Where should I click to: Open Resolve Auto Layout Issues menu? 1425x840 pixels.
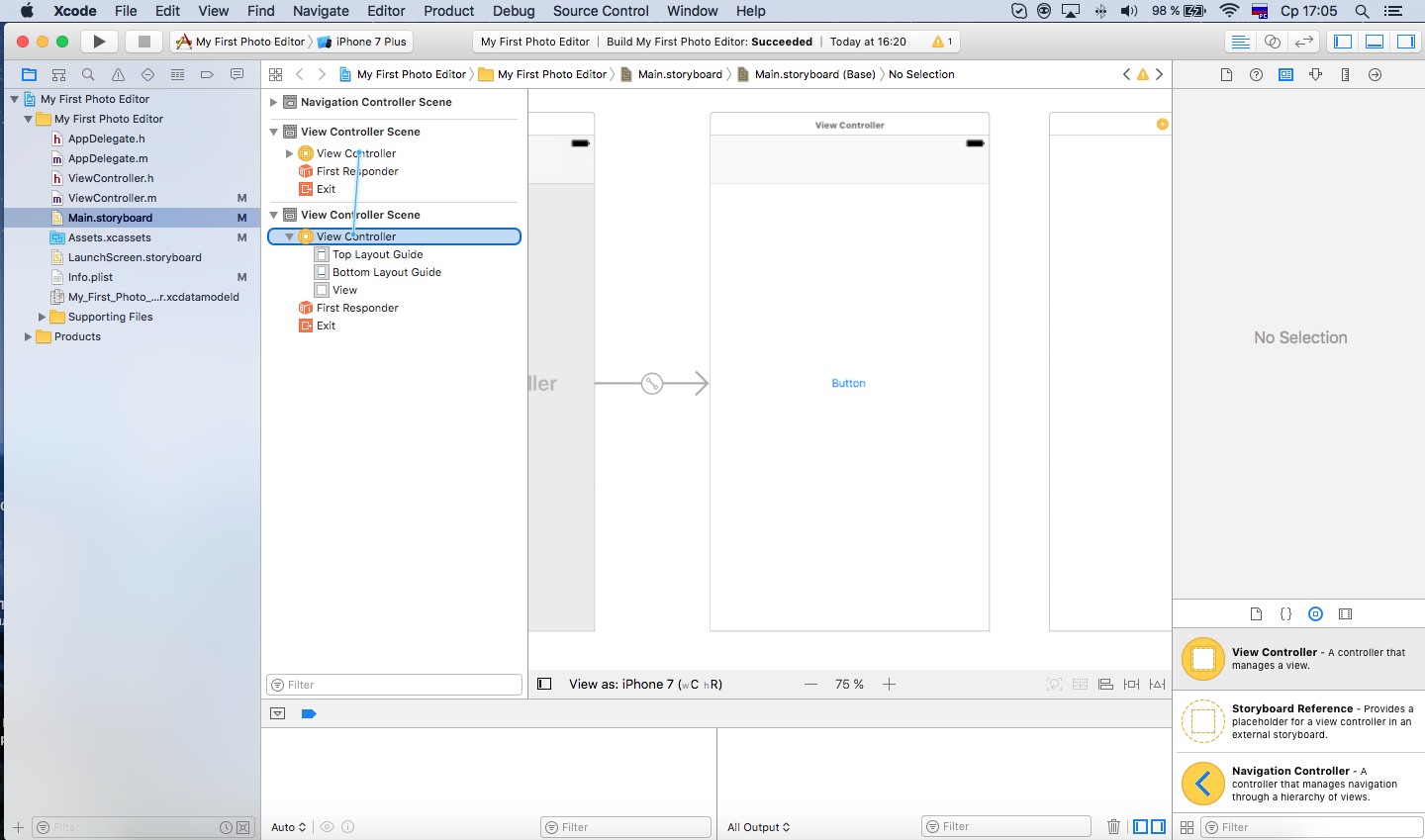pyautogui.click(x=1157, y=684)
